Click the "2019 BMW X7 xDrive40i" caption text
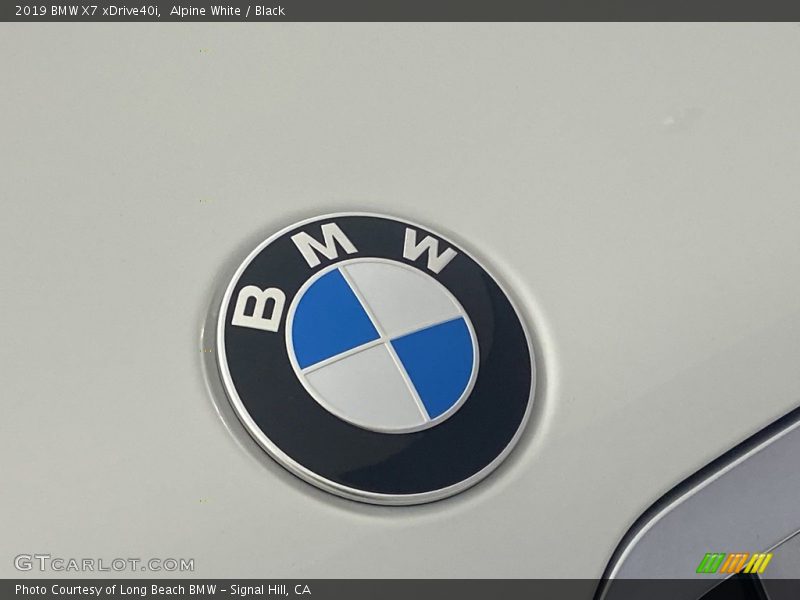The height and width of the screenshot is (600, 800). pyautogui.click(x=88, y=11)
